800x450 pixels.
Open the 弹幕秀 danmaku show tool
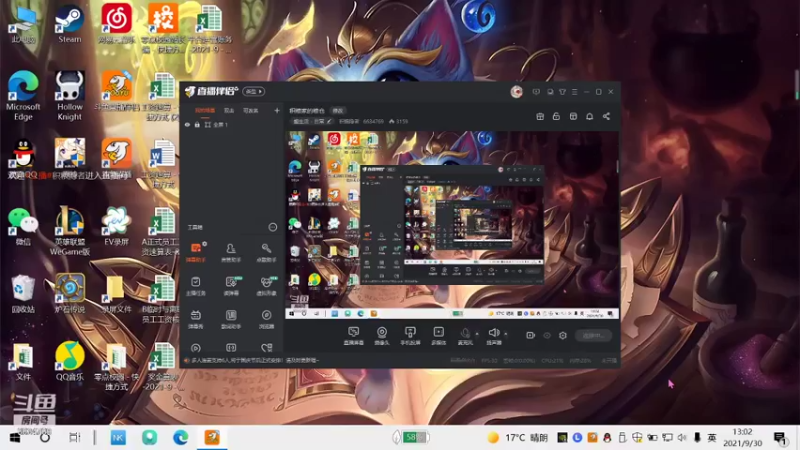196,319
